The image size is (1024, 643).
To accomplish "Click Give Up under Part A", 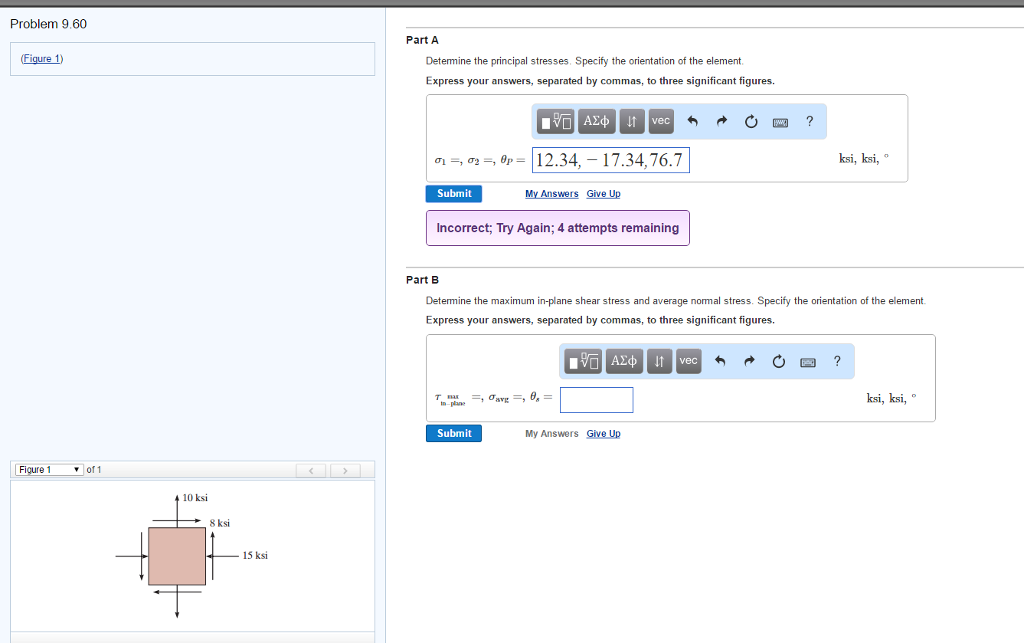I will tap(603, 193).
